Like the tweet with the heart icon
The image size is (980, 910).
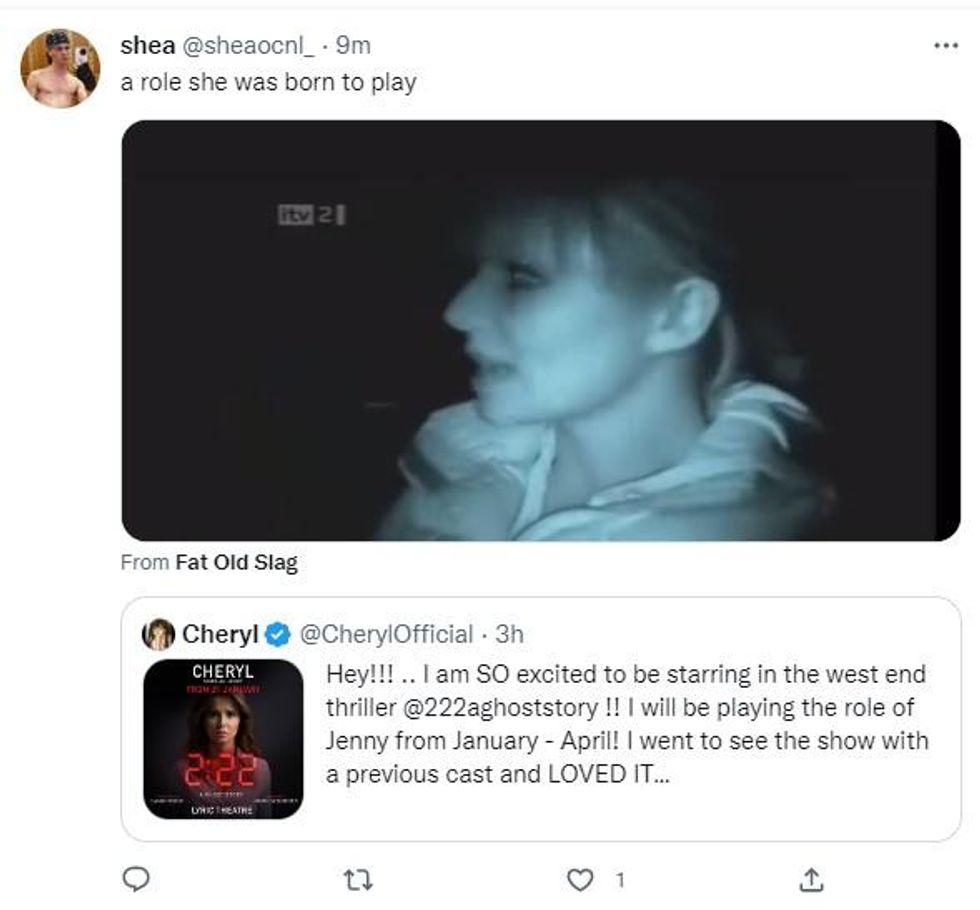(580, 879)
